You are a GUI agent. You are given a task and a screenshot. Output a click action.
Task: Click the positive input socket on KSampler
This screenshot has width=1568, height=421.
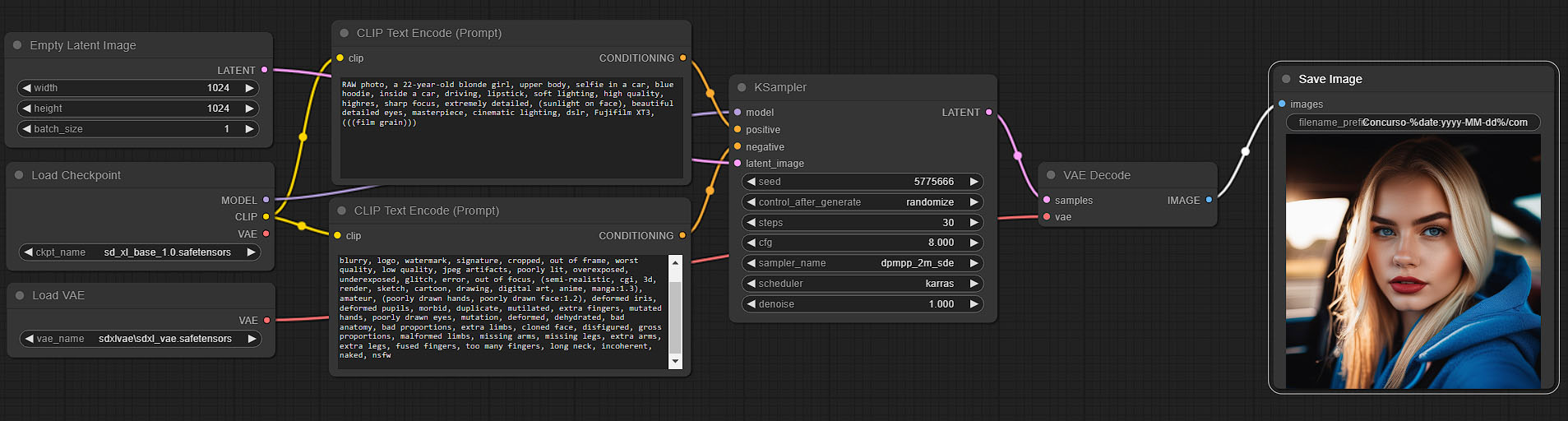738,129
